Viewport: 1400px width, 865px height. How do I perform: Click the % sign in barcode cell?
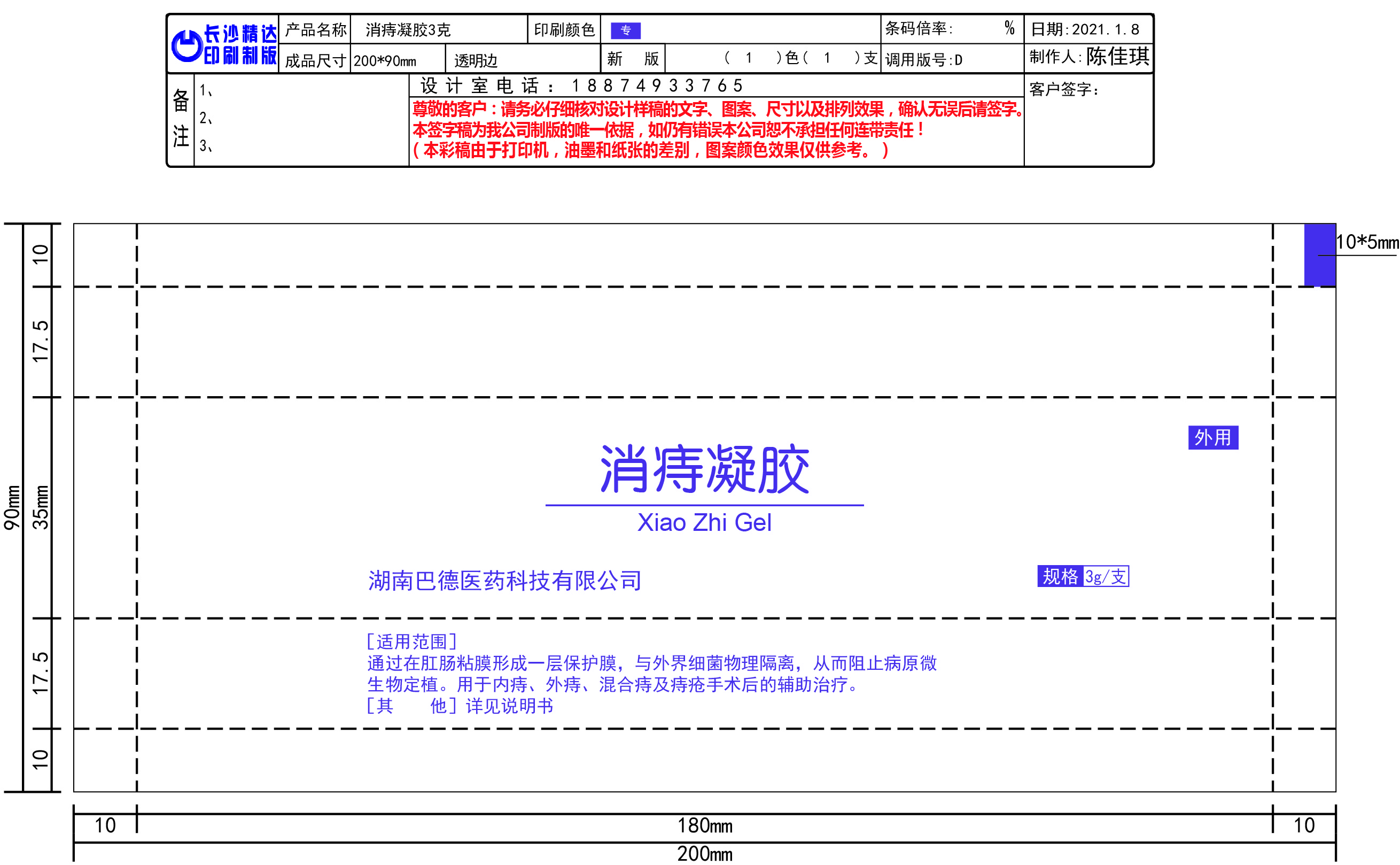pos(1009,27)
